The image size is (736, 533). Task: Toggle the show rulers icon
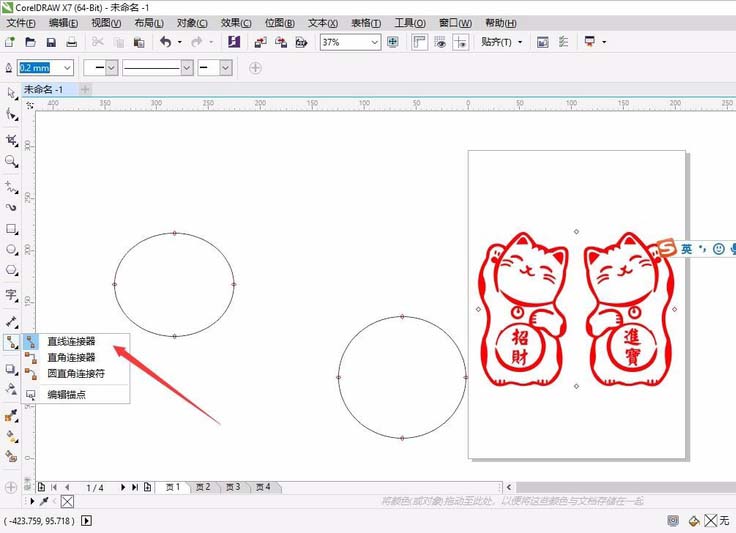tap(419, 42)
